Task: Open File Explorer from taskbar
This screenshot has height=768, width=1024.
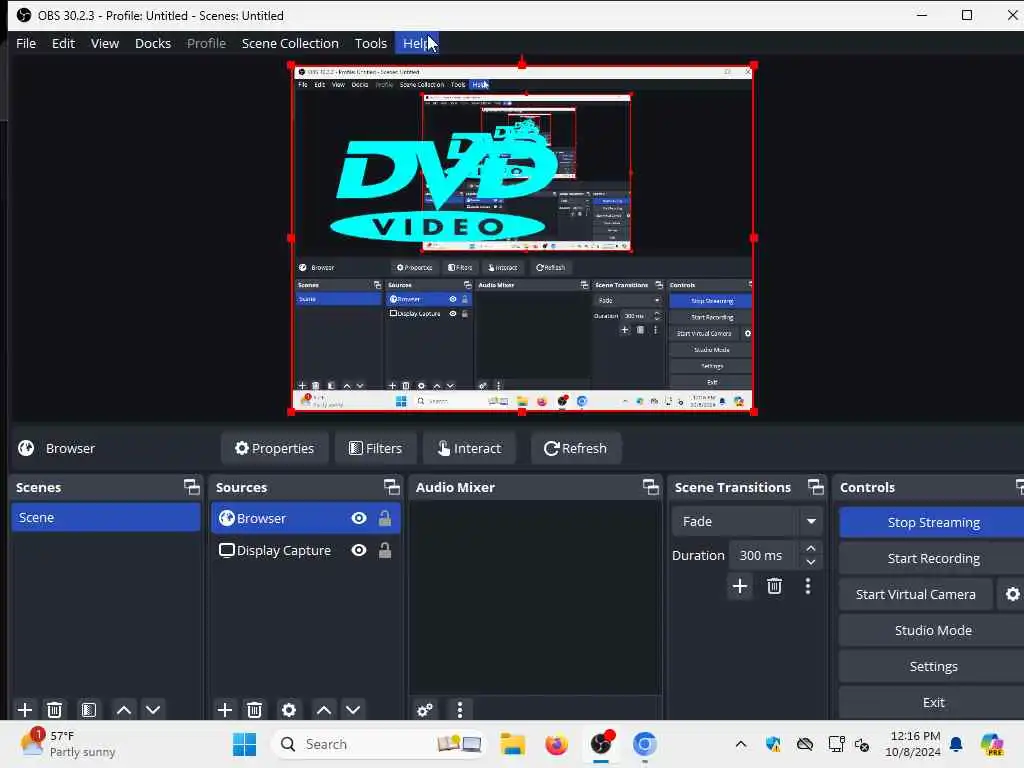Action: pos(513,744)
